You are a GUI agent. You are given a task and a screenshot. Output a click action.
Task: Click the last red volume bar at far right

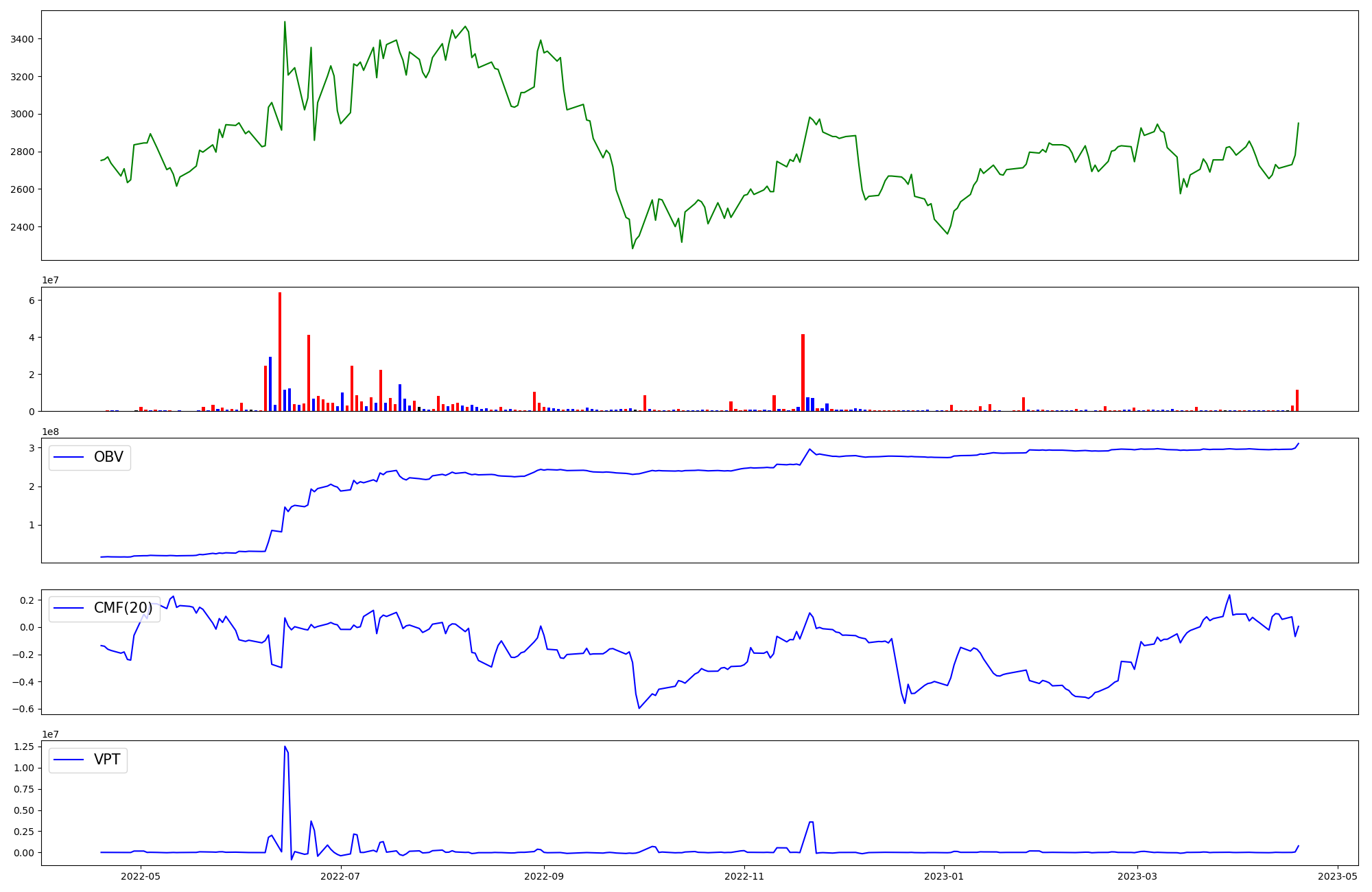(x=1297, y=401)
